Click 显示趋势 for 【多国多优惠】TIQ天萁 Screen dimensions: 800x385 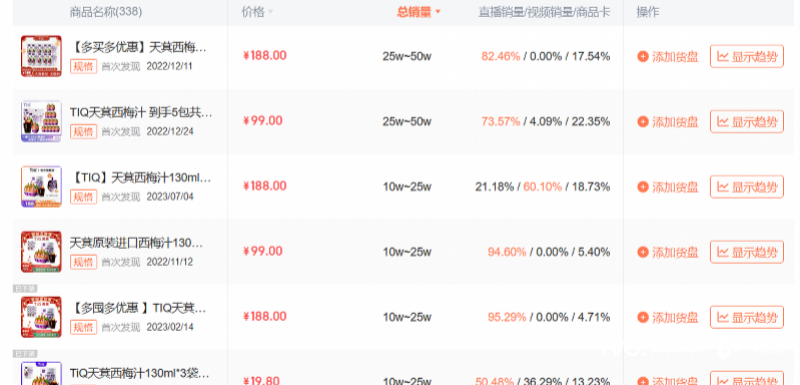747,317
